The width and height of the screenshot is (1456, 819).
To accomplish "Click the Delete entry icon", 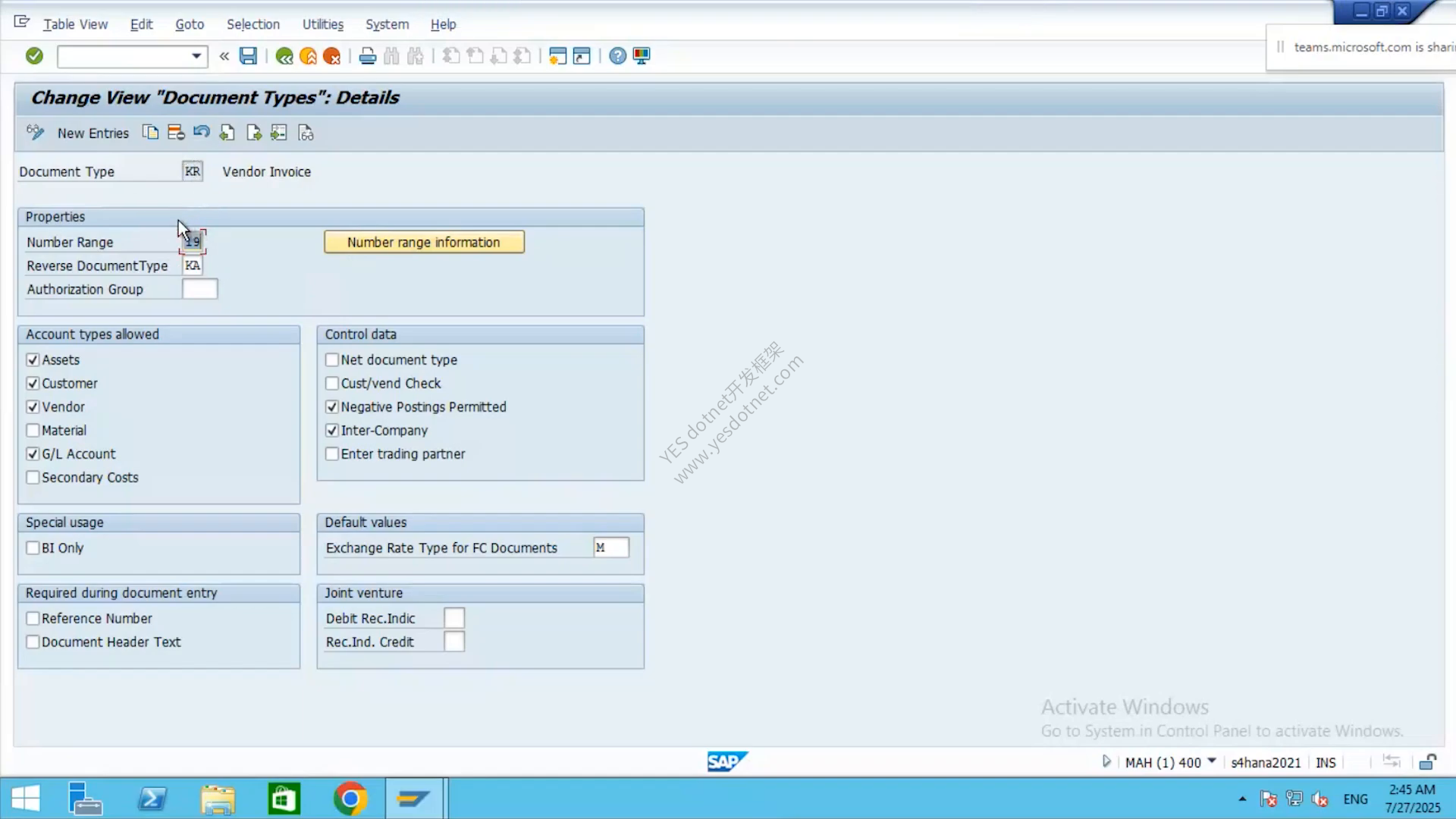I will tap(176, 133).
